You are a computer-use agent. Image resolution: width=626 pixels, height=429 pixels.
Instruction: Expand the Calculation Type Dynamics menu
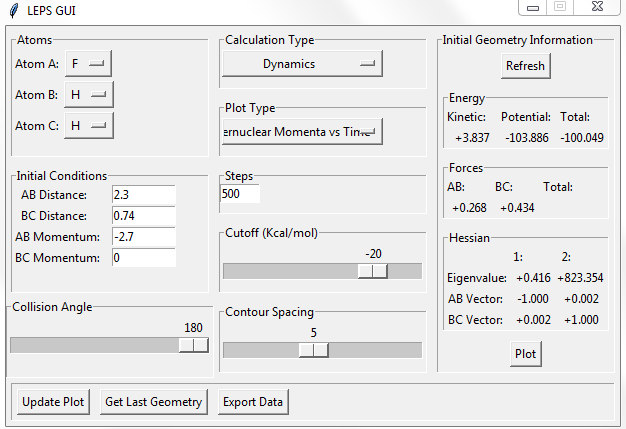(302, 64)
